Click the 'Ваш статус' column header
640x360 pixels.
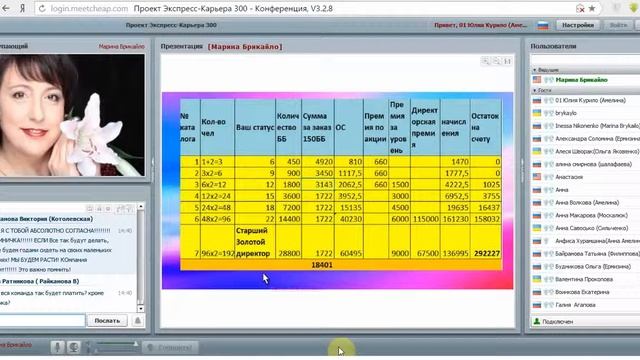(x=255, y=127)
